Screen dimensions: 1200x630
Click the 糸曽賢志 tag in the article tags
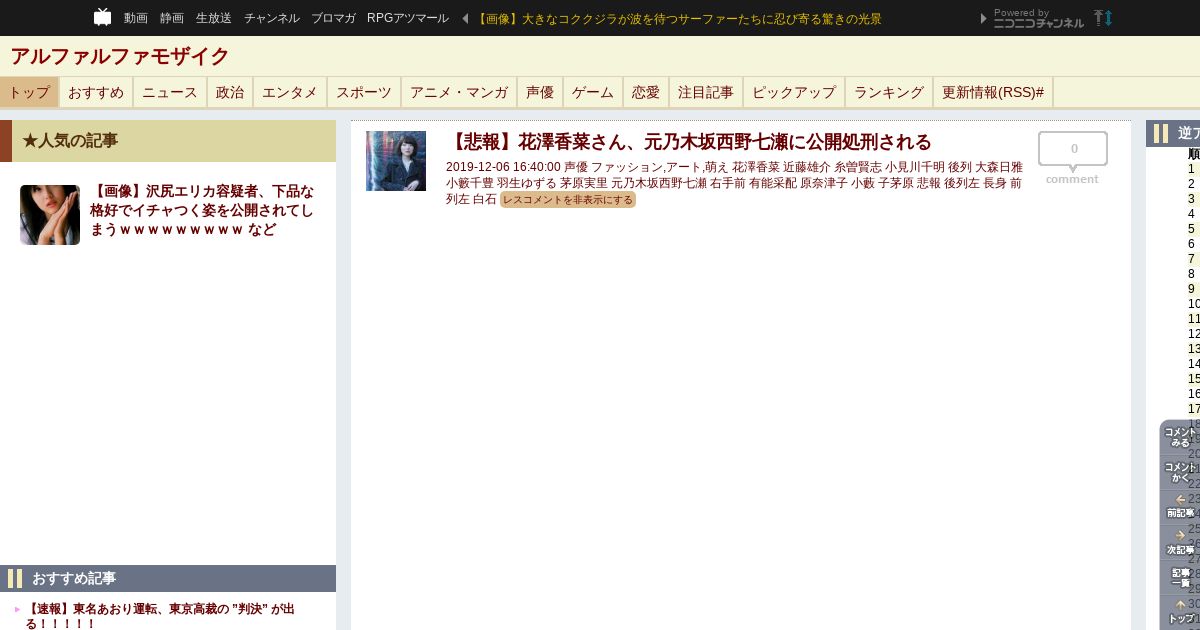click(x=857, y=167)
